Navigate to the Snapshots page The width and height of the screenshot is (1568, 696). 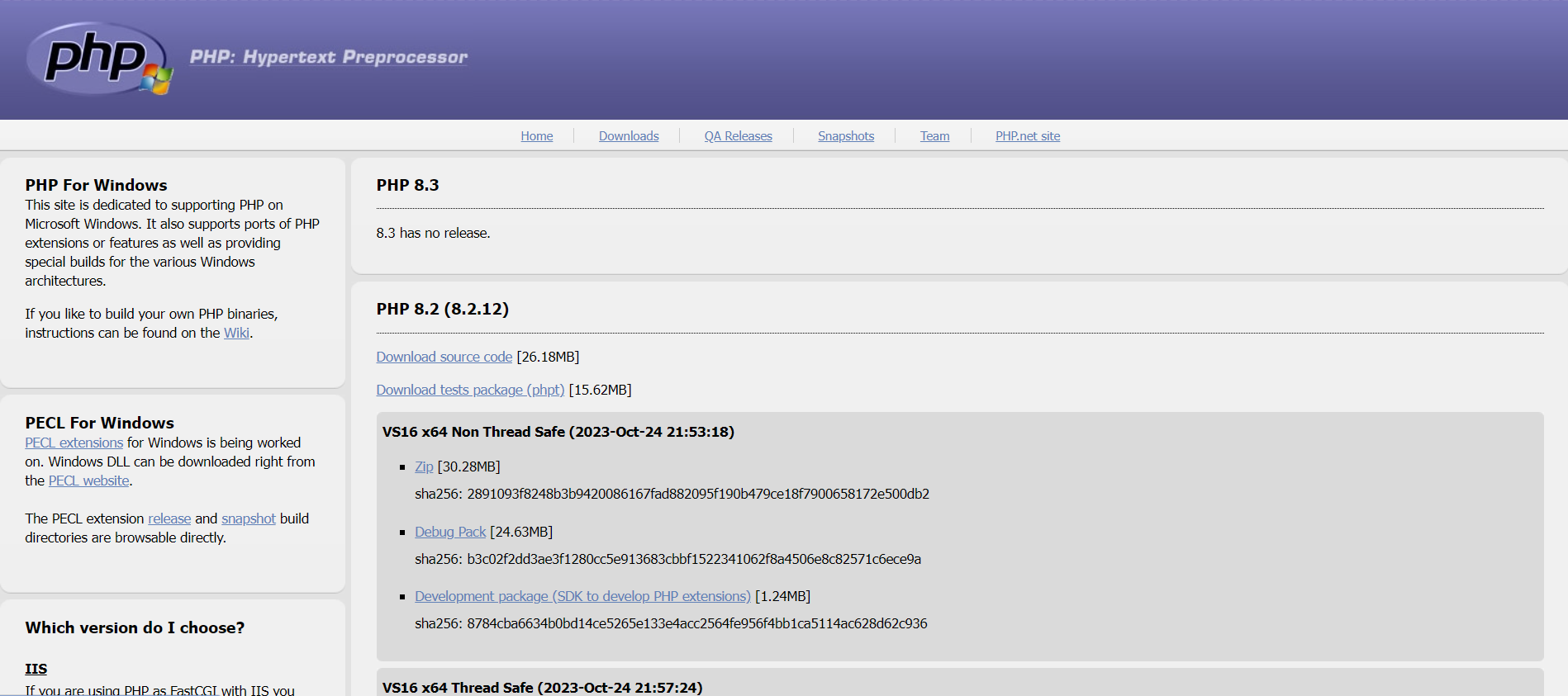pyautogui.click(x=845, y=136)
